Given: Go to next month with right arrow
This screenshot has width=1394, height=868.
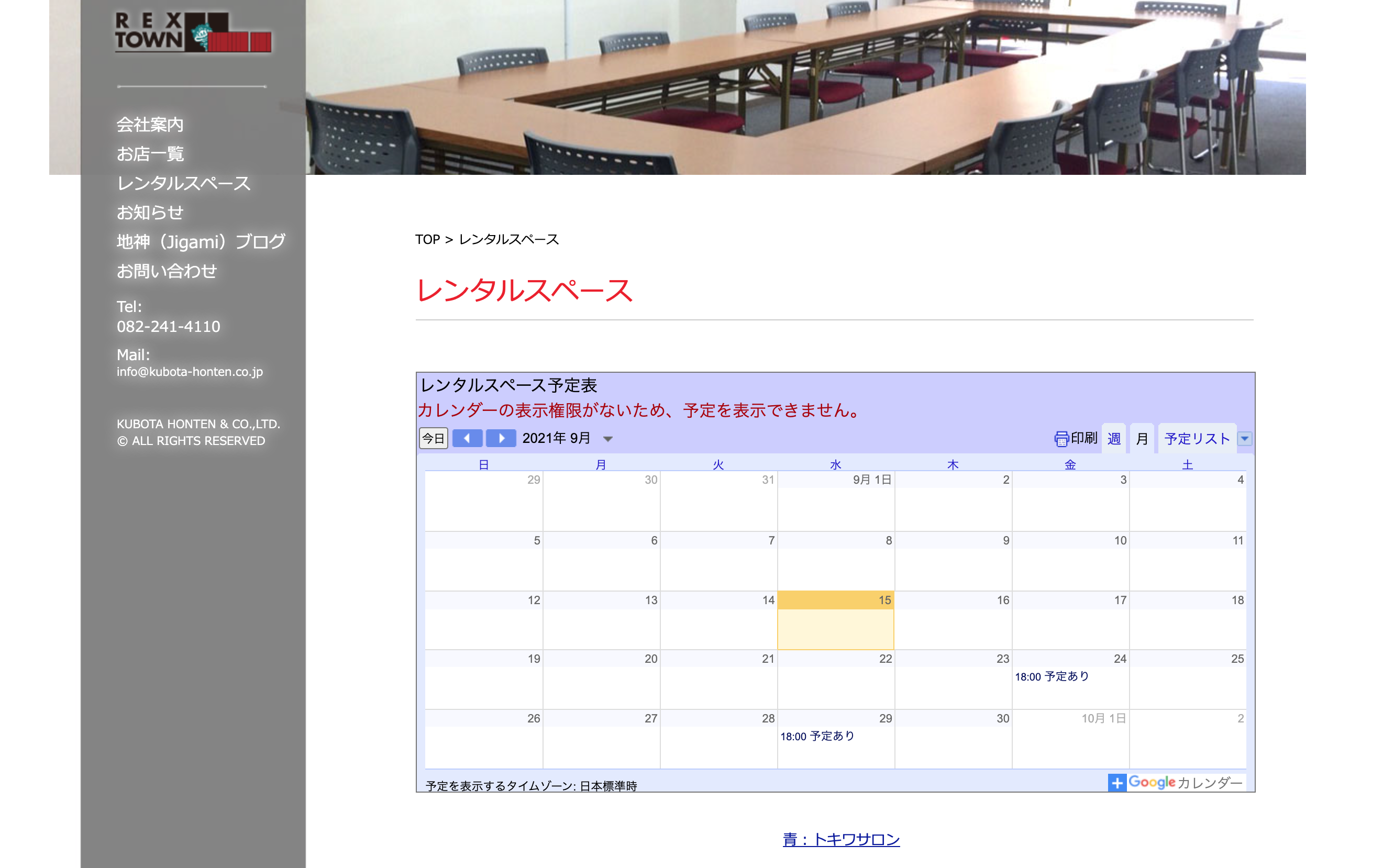Looking at the screenshot, I should point(501,439).
